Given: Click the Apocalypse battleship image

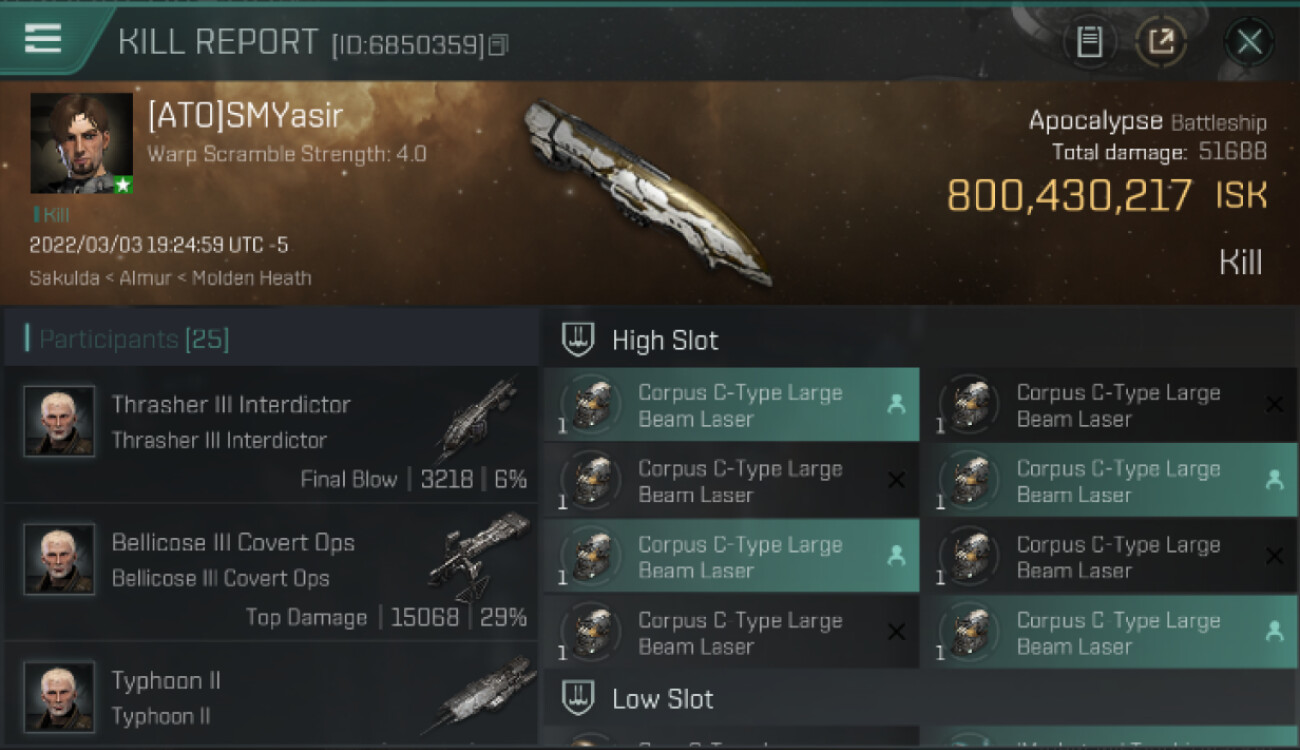Looking at the screenshot, I should [647, 190].
